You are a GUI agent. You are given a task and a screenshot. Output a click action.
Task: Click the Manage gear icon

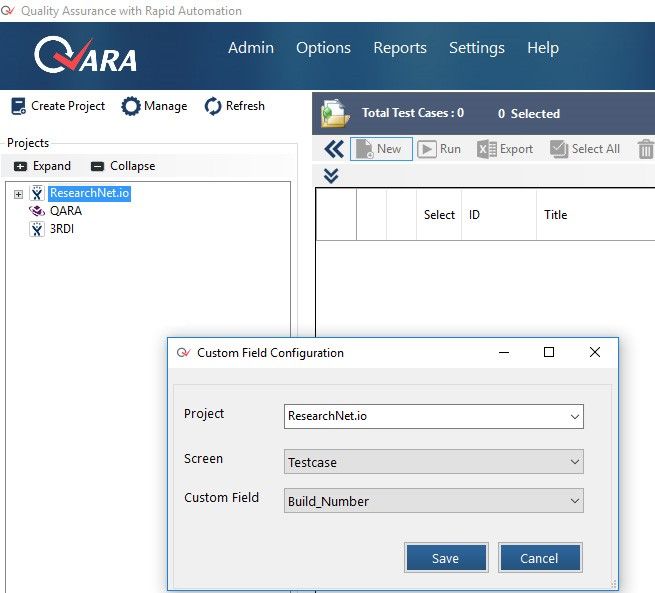pos(131,106)
